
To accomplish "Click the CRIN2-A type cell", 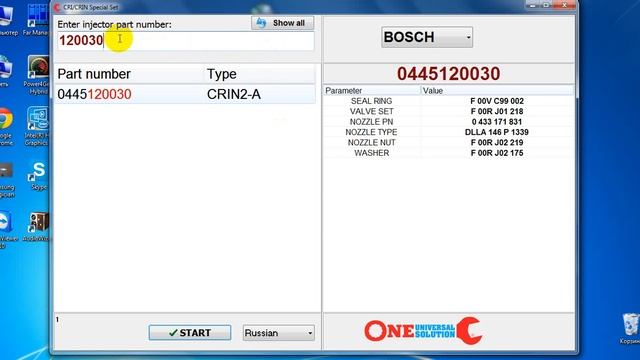I will point(234,94).
